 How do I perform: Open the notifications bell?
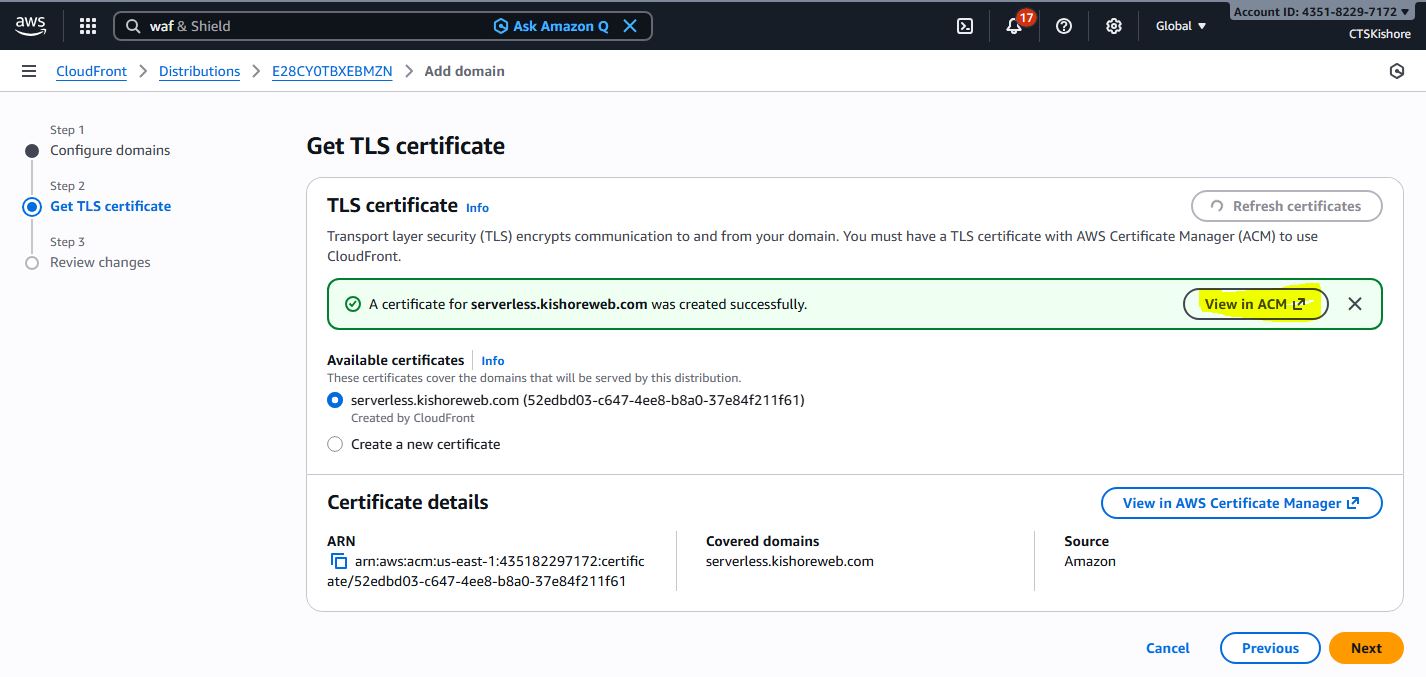click(1014, 26)
